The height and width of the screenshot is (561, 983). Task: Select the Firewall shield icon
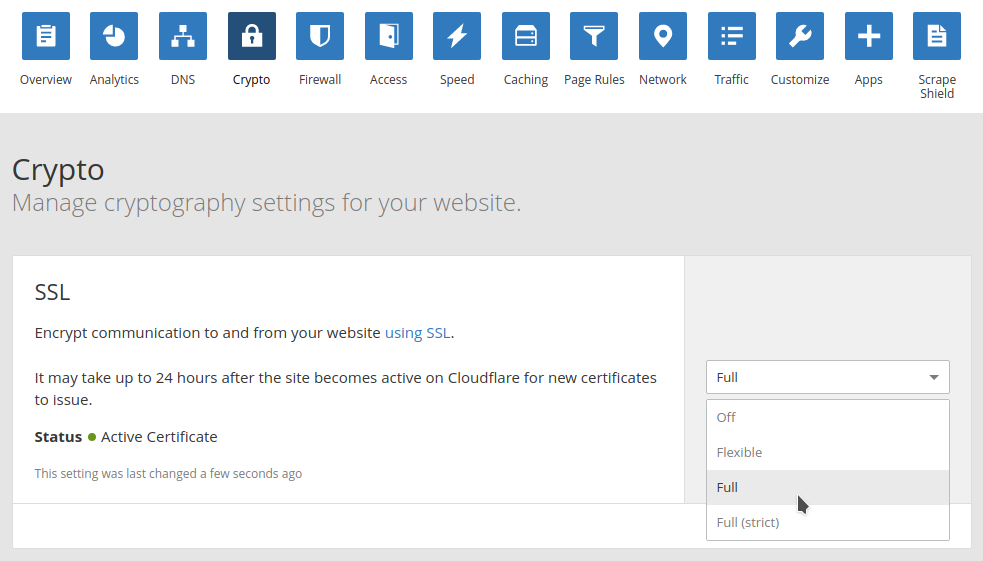320,37
